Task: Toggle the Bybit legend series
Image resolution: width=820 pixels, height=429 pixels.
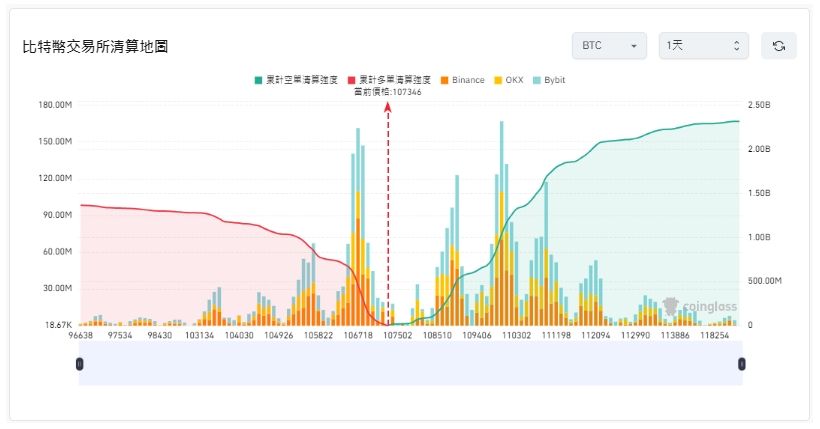Action: (549, 80)
